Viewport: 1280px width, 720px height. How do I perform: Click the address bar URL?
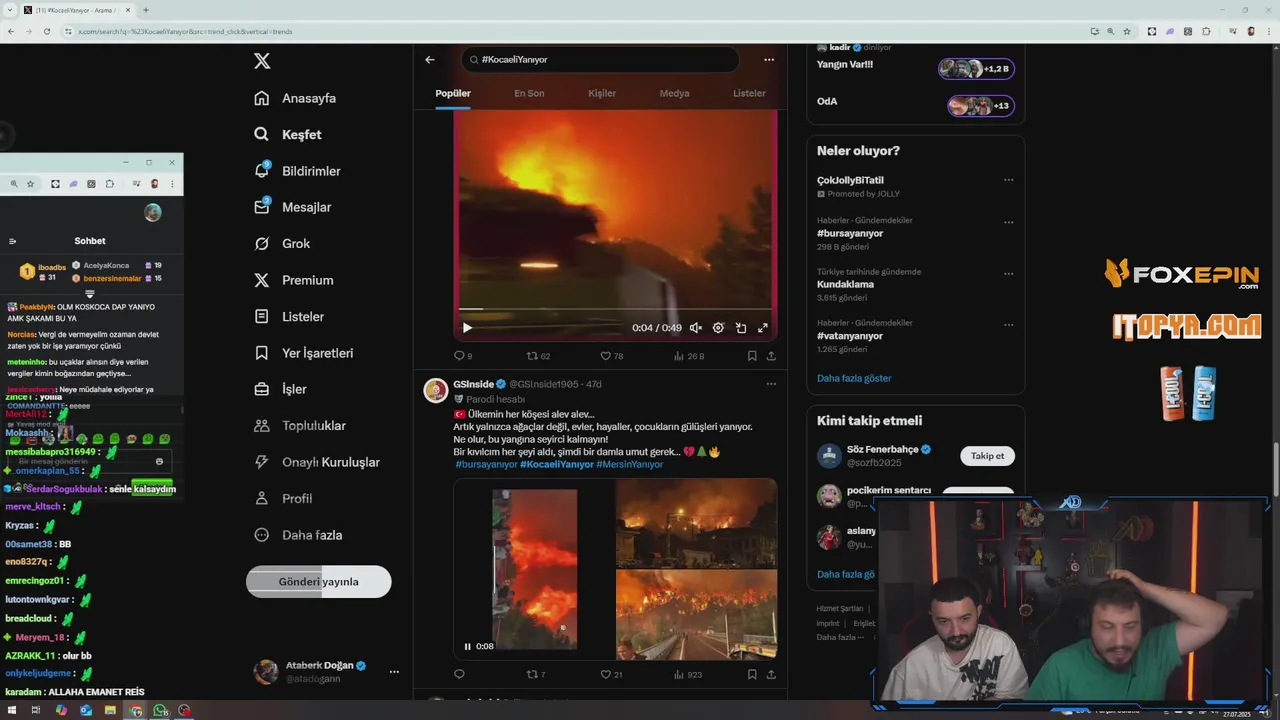(x=185, y=32)
